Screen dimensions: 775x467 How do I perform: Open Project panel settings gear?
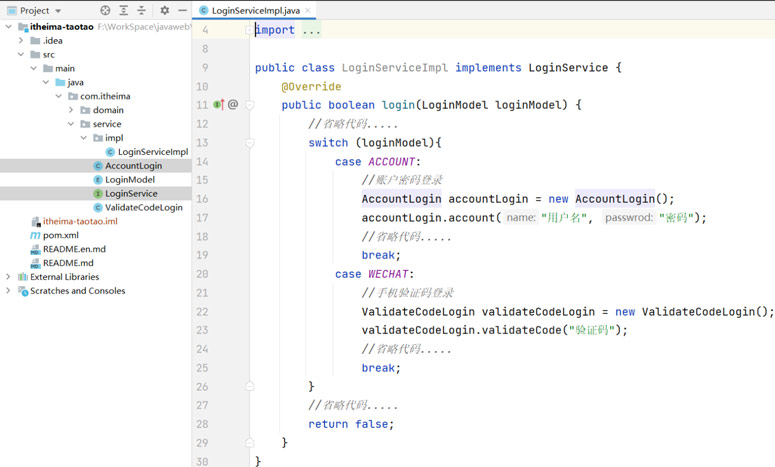(165, 10)
